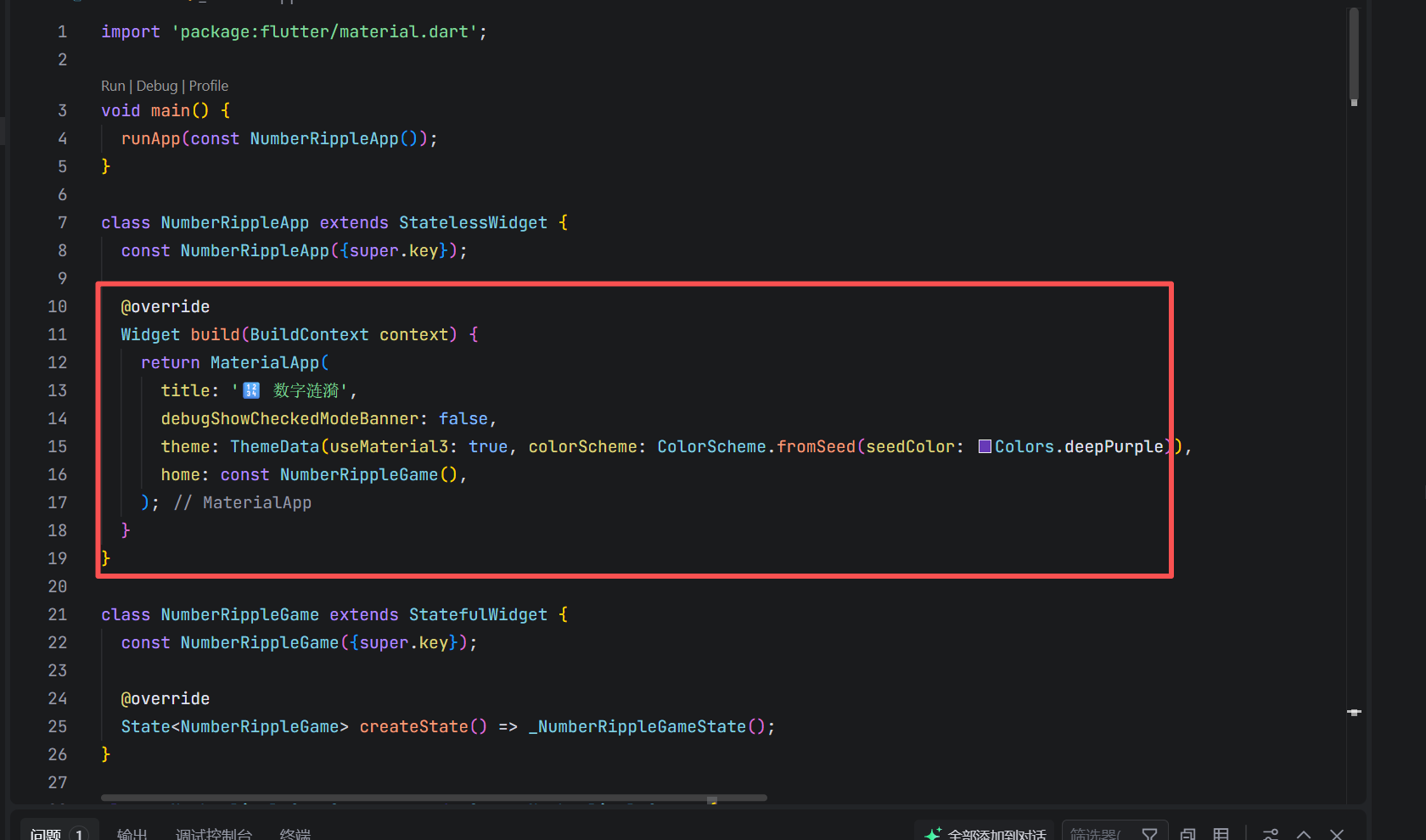Image resolution: width=1426 pixels, height=840 pixels.
Task: Click the emoji icon in the title string
Action: [251, 390]
